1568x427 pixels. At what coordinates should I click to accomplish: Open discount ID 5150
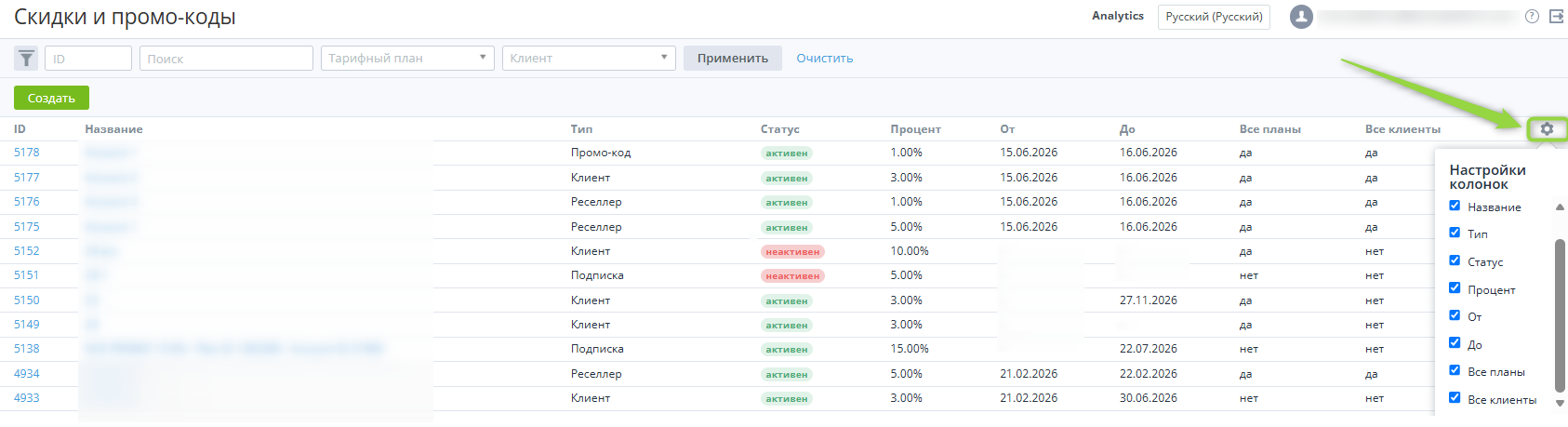pyautogui.click(x=27, y=300)
